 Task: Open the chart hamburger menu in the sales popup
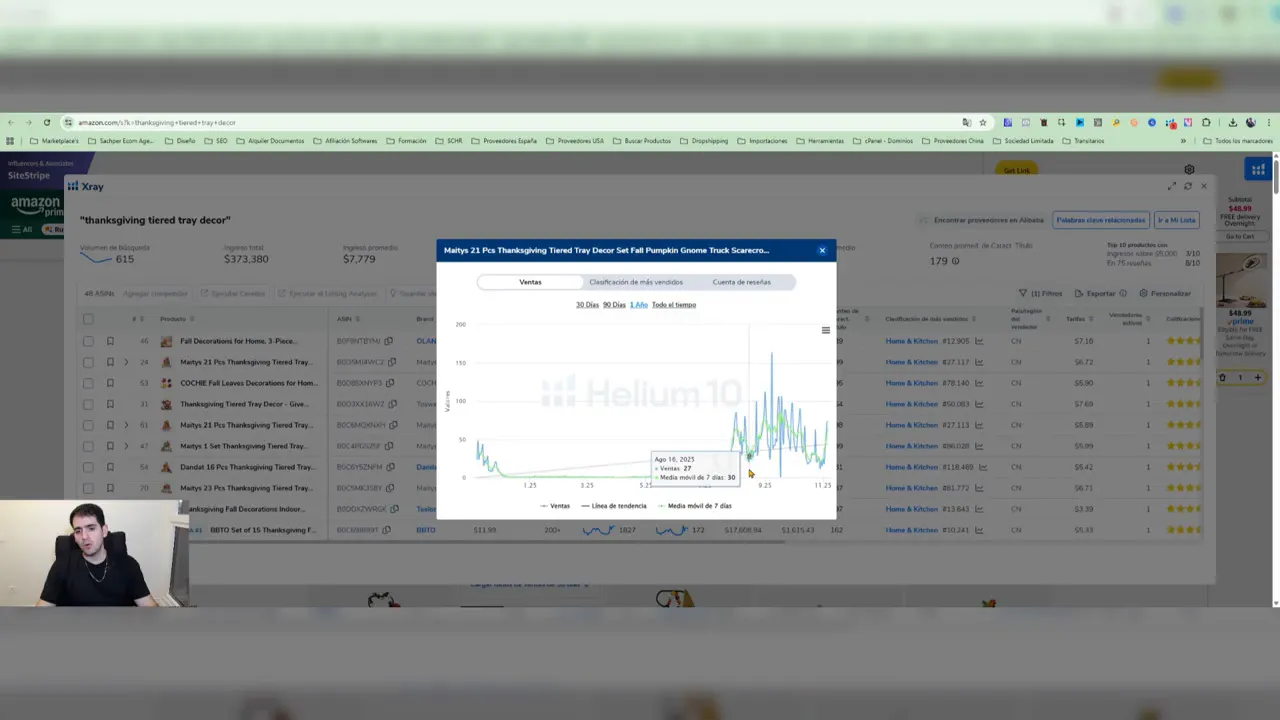tap(825, 330)
